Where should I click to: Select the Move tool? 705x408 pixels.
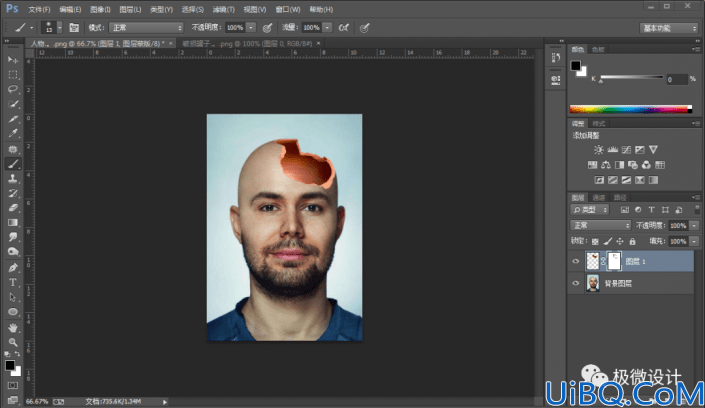13,60
